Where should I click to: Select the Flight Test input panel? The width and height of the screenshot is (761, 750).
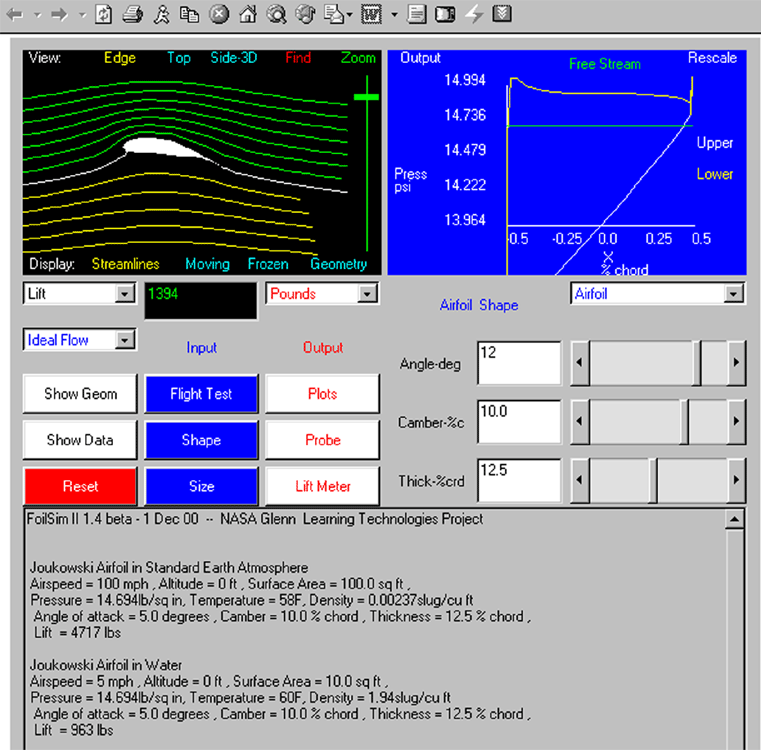coord(201,394)
